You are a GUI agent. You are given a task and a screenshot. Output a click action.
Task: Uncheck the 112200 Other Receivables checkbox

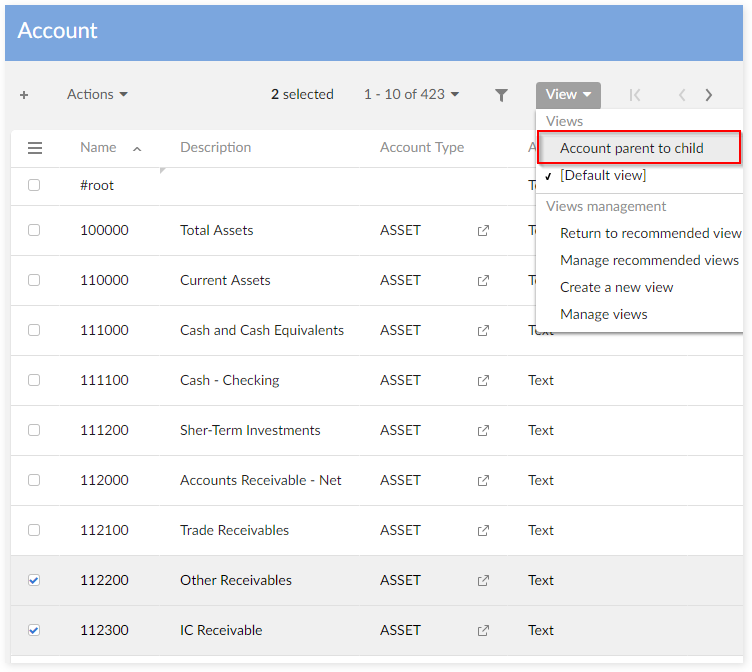click(x=35, y=580)
